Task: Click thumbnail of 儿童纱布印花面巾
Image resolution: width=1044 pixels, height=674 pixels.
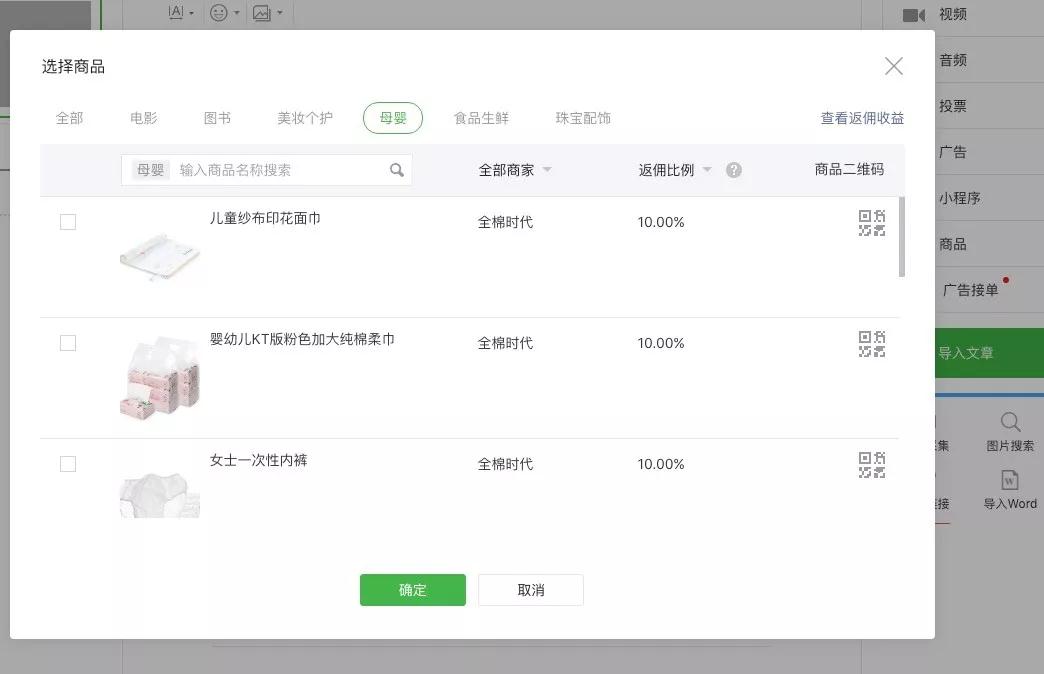Action: click(x=160, y=256)
